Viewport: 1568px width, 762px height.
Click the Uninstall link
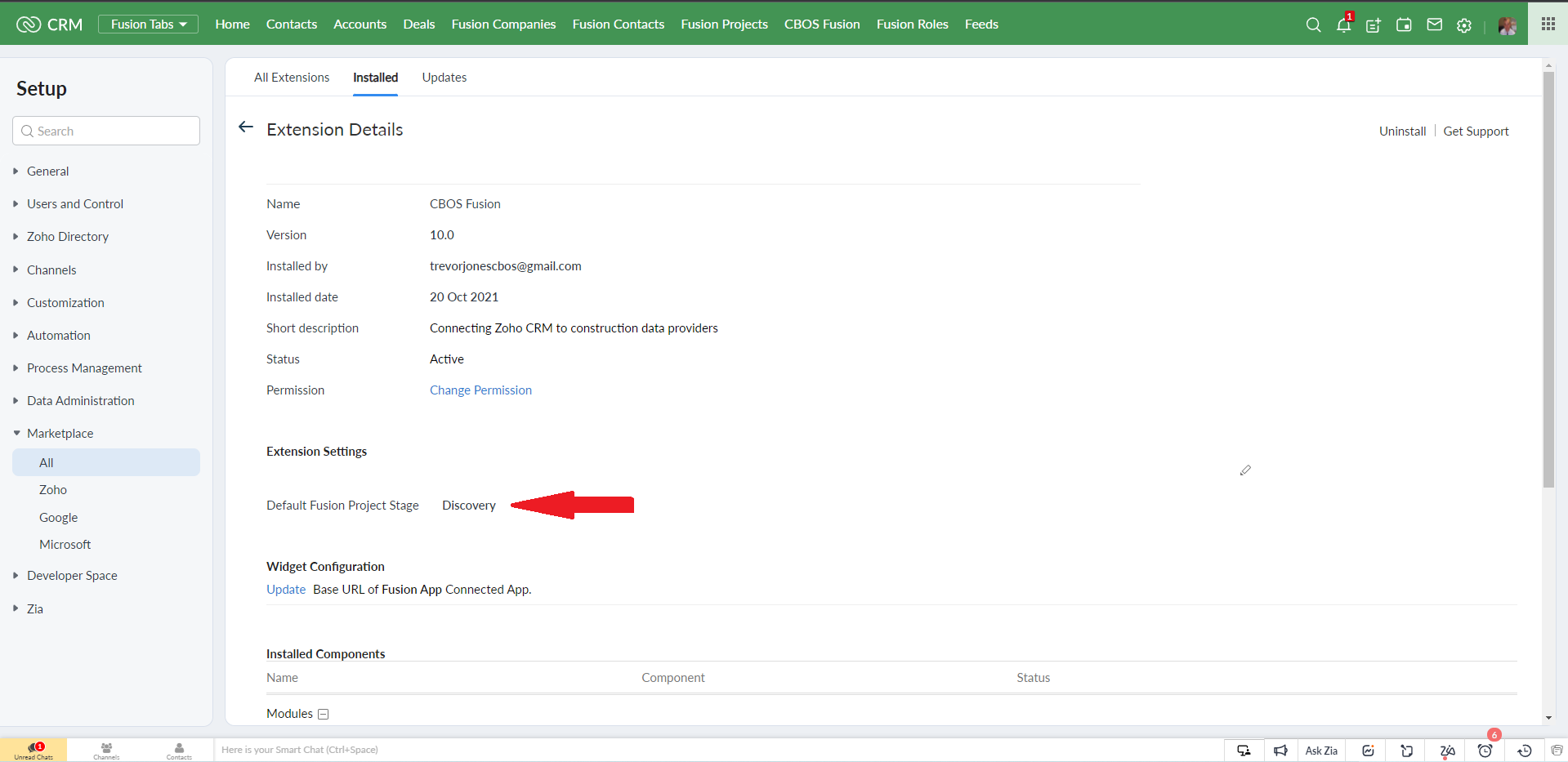coord(1402,131)
